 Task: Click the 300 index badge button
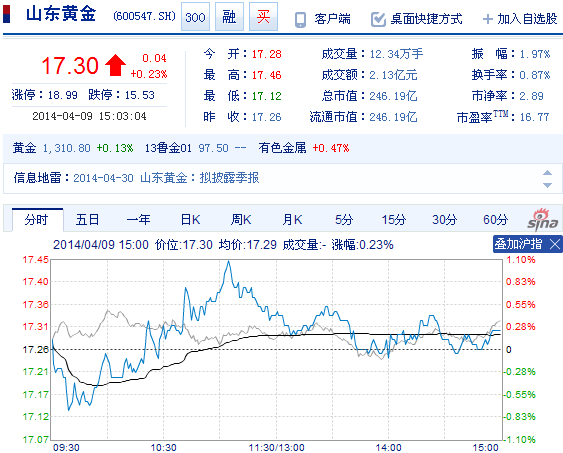[x=195, y=17]
